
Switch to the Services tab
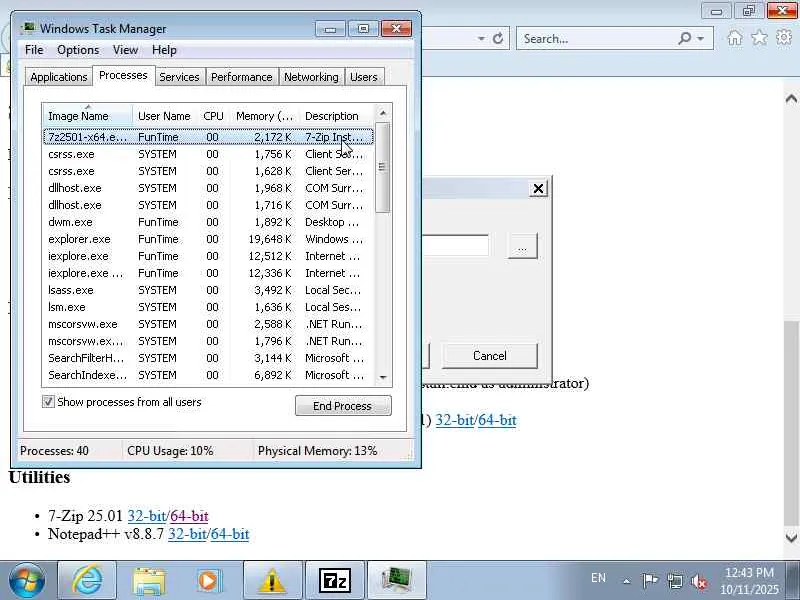click(x=179, y=77)
